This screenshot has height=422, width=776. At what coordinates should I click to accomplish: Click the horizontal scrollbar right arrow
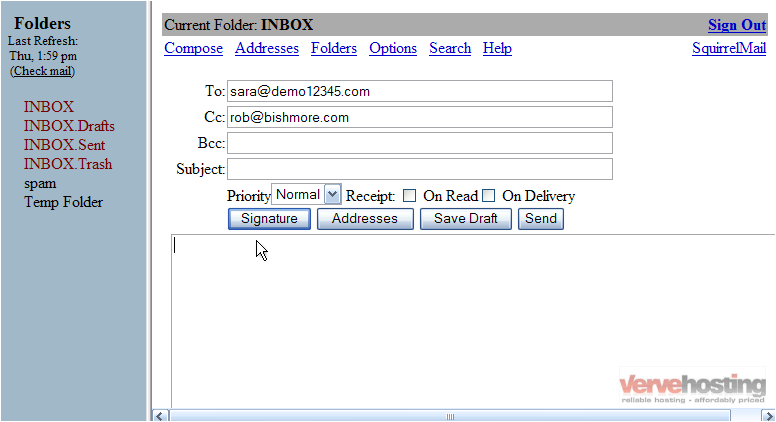[x=769, y=416]
